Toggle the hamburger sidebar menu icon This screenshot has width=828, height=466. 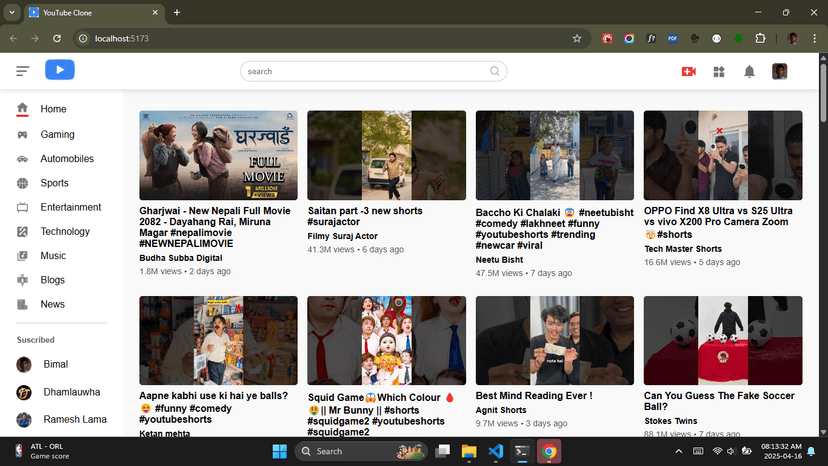(x=22, y=71)
